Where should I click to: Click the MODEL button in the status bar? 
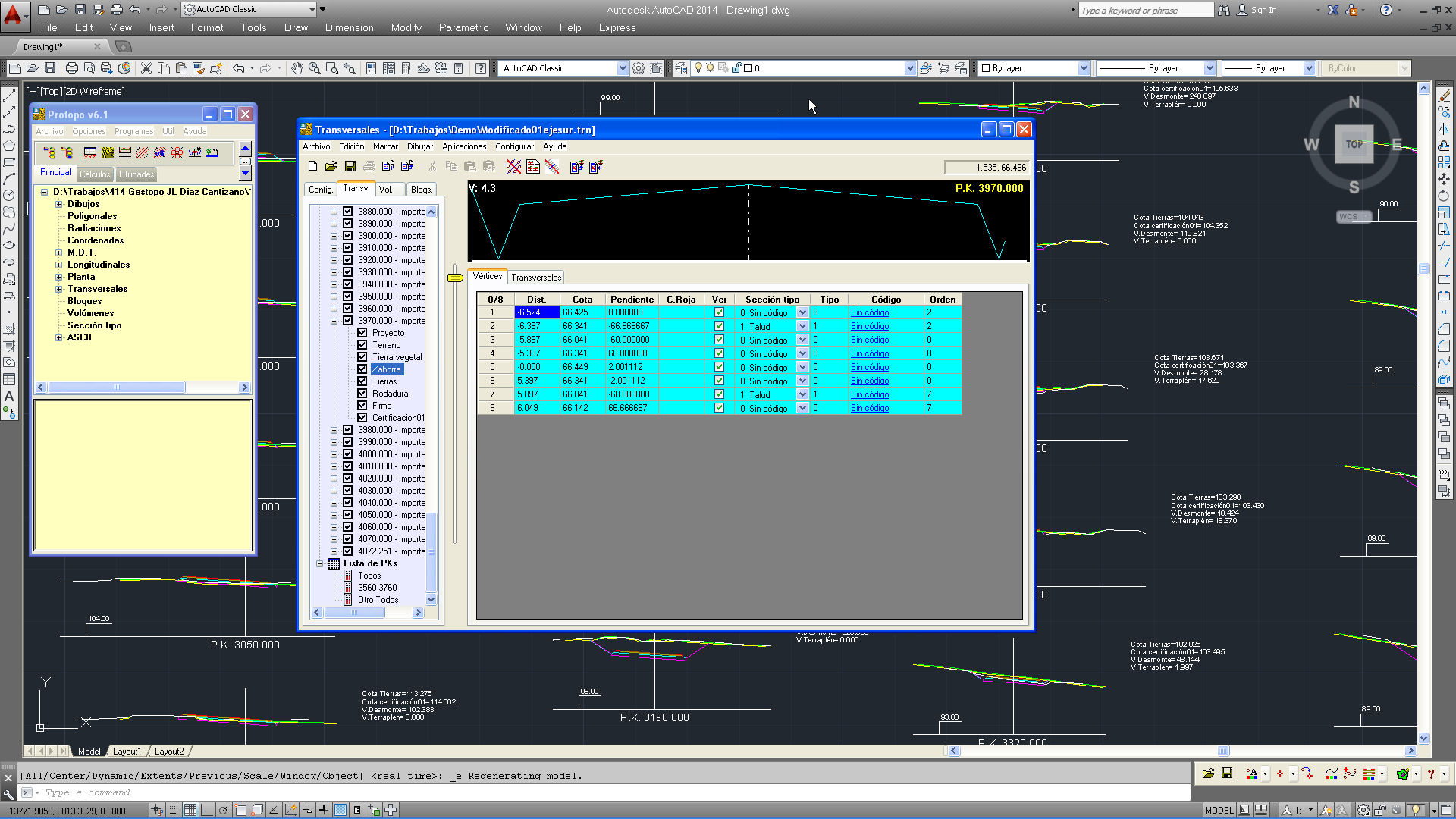coord(1219,810)
